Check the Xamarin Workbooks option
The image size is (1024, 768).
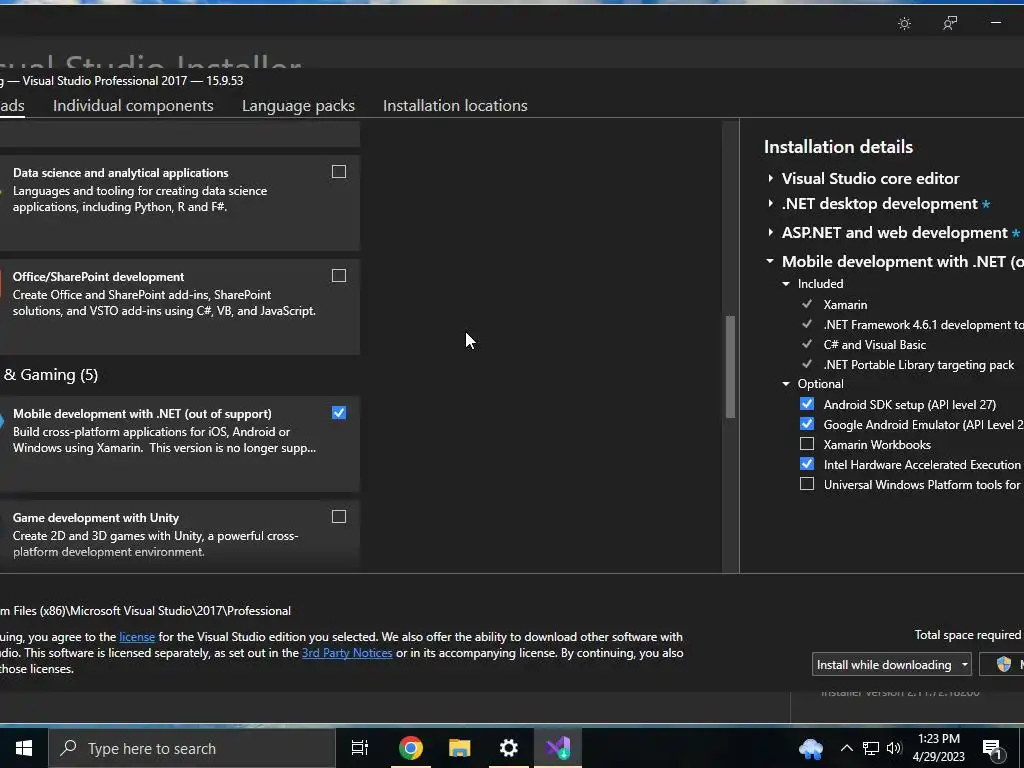coord(807,444)
